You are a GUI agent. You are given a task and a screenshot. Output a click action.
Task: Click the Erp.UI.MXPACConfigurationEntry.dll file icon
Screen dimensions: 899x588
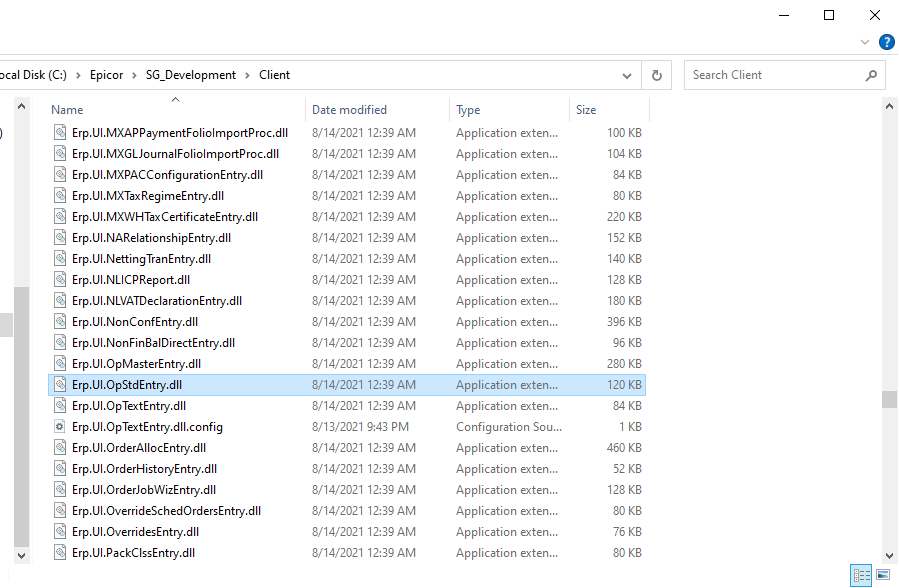point(60,175)
